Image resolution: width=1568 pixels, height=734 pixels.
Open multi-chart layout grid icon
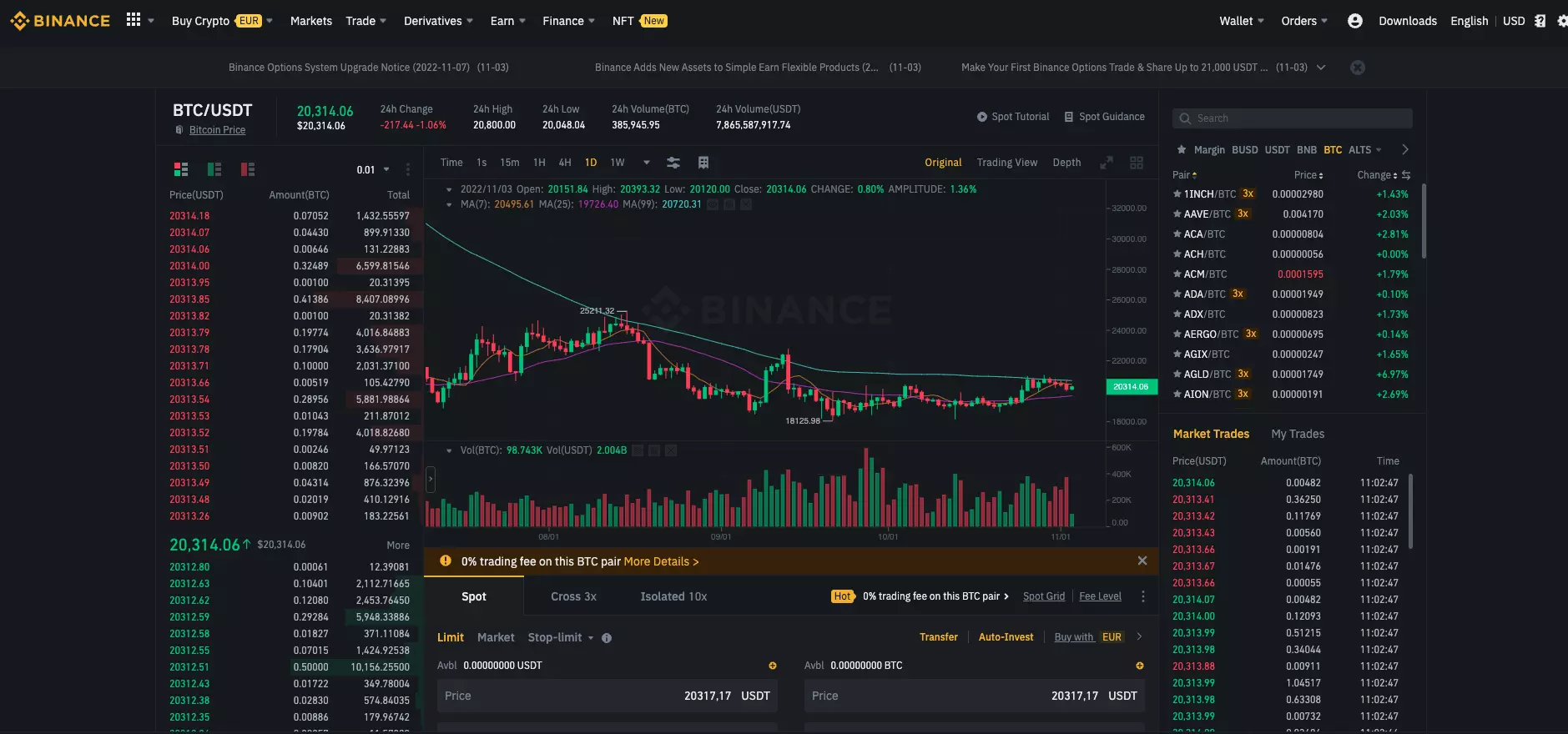tap(1137, 163)
